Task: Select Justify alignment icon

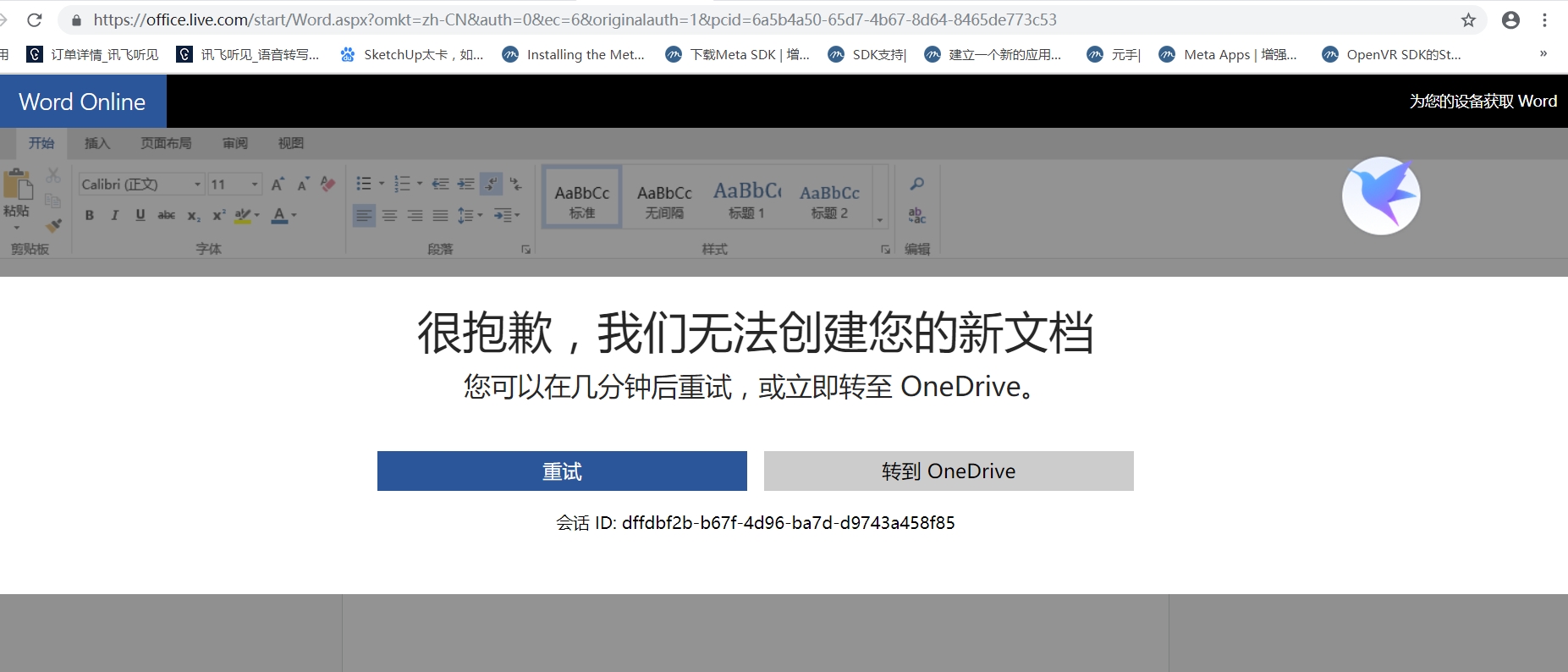Action: [x=440, y=216]
